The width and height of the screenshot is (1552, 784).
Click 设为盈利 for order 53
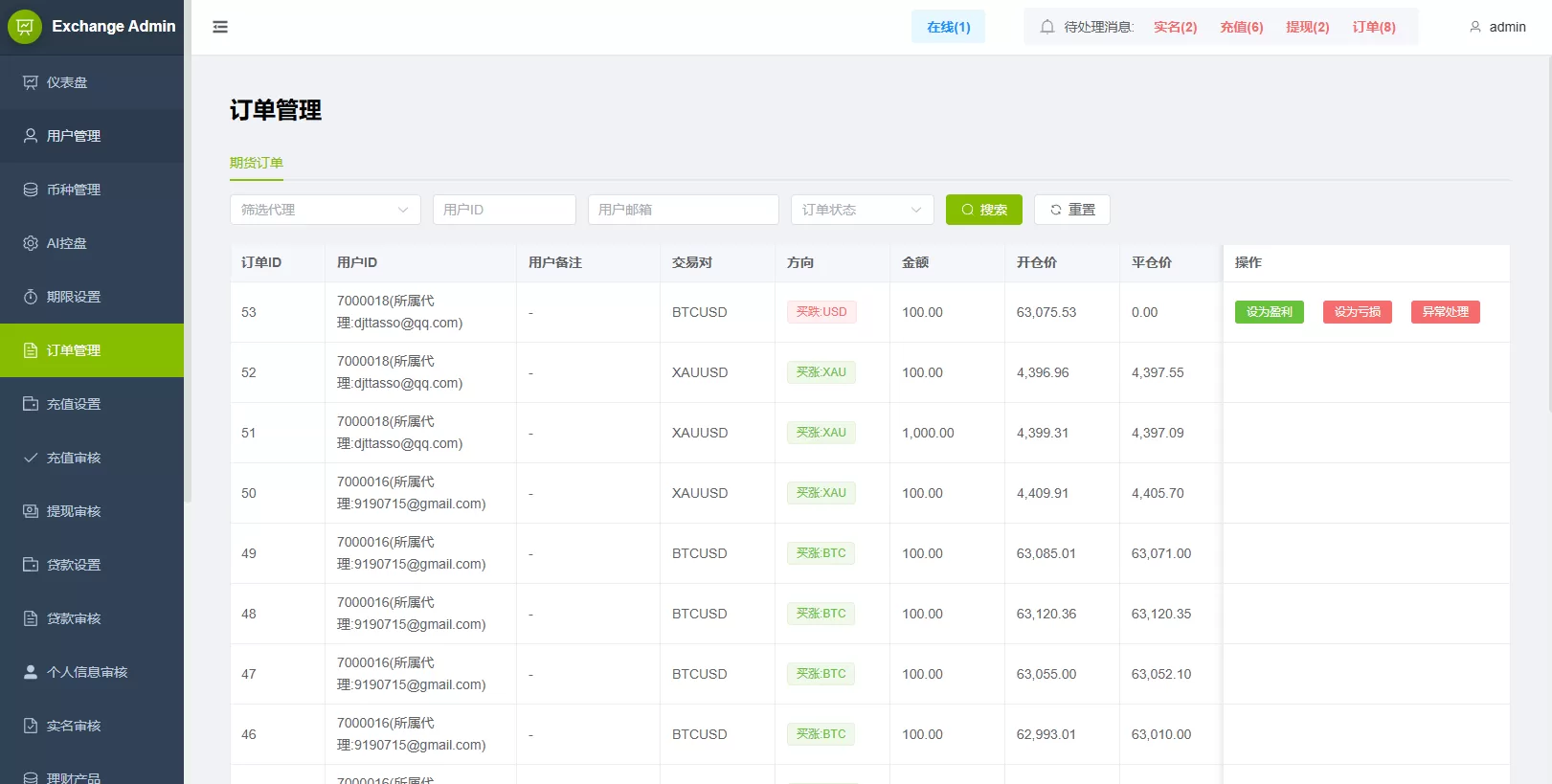[x=1270, y=312]
